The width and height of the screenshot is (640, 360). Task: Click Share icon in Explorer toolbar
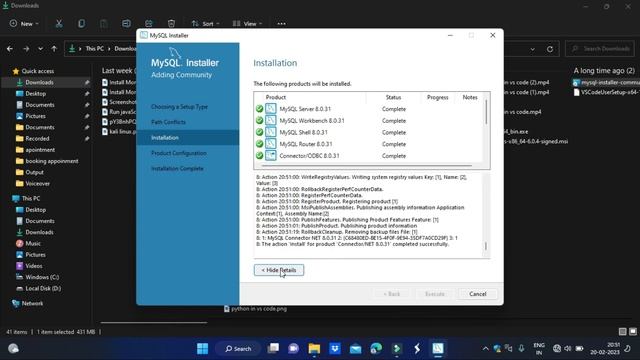149,24
